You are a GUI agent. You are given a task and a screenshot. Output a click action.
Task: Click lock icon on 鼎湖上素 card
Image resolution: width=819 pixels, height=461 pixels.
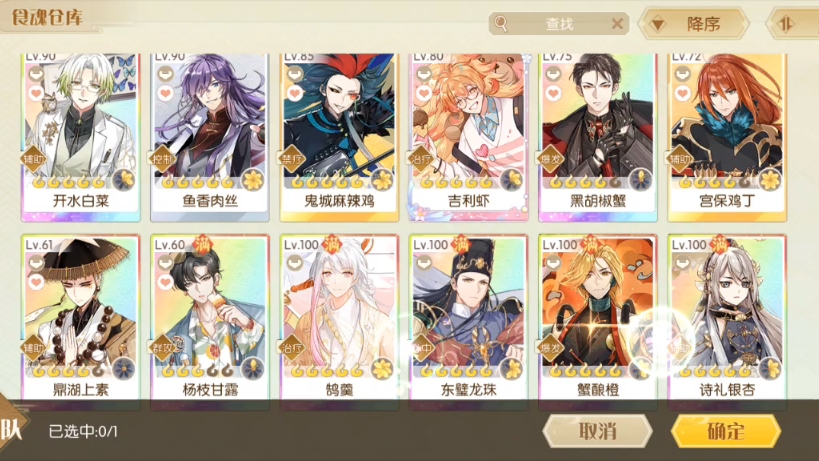[36, 263]
